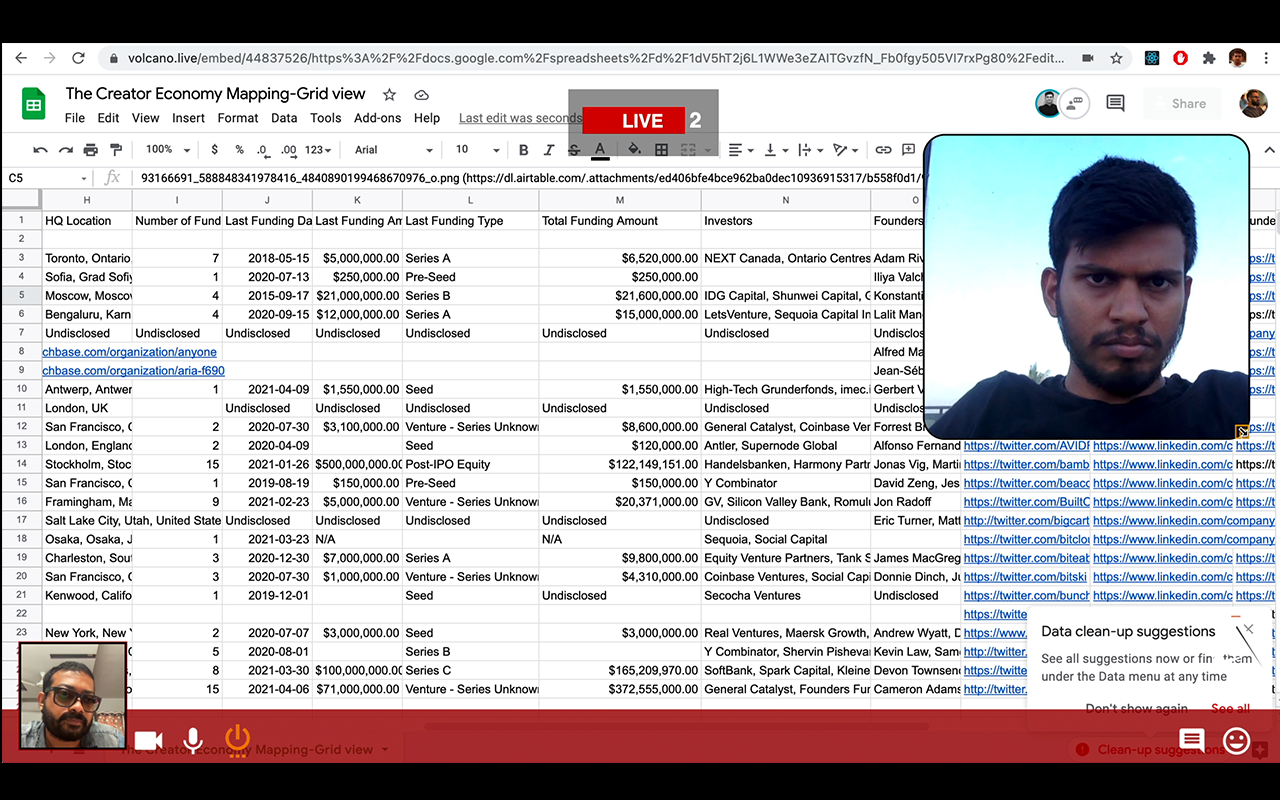The height and width of the screenshot is (800, 1280).
Task: Open the cell borders tool
Action: click(x=661, y=150)
